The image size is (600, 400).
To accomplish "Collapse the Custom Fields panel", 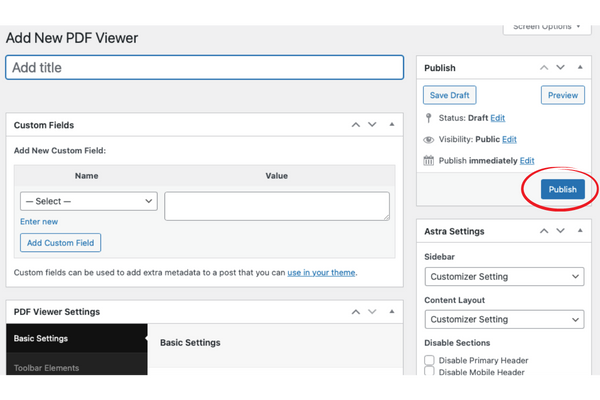I will click(x=392, y=124).
